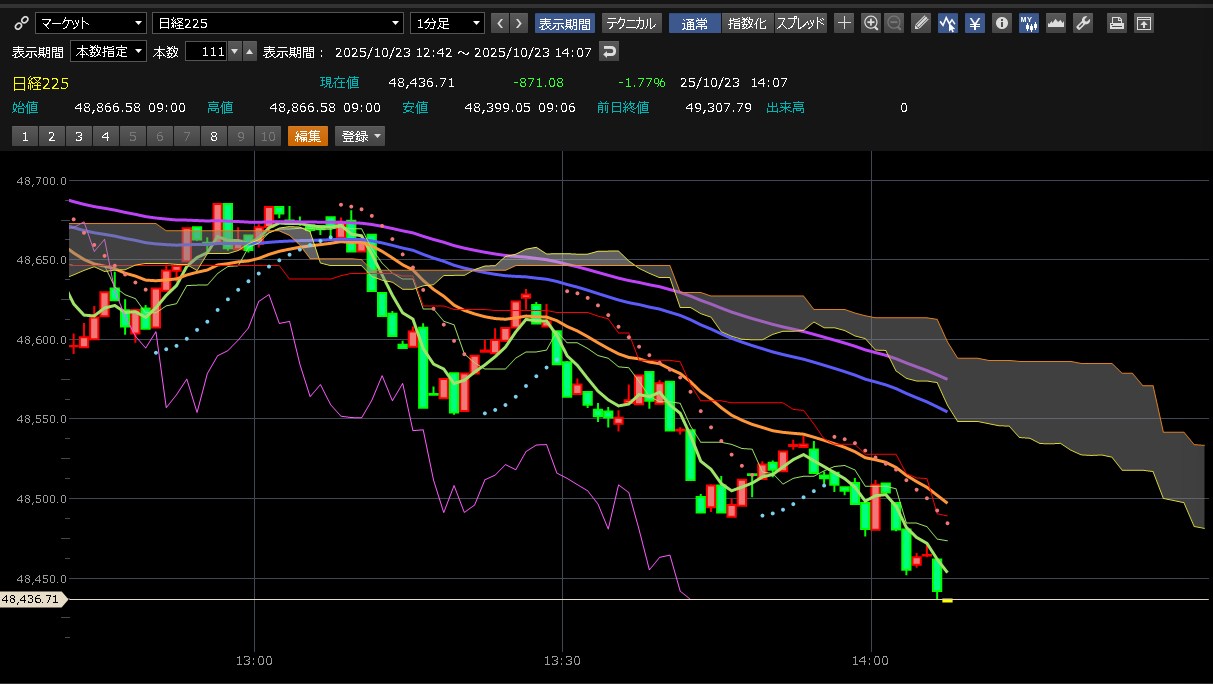Click the crosshair cursor tool icon
This screenshot has height=684, width=1213.
844,23
